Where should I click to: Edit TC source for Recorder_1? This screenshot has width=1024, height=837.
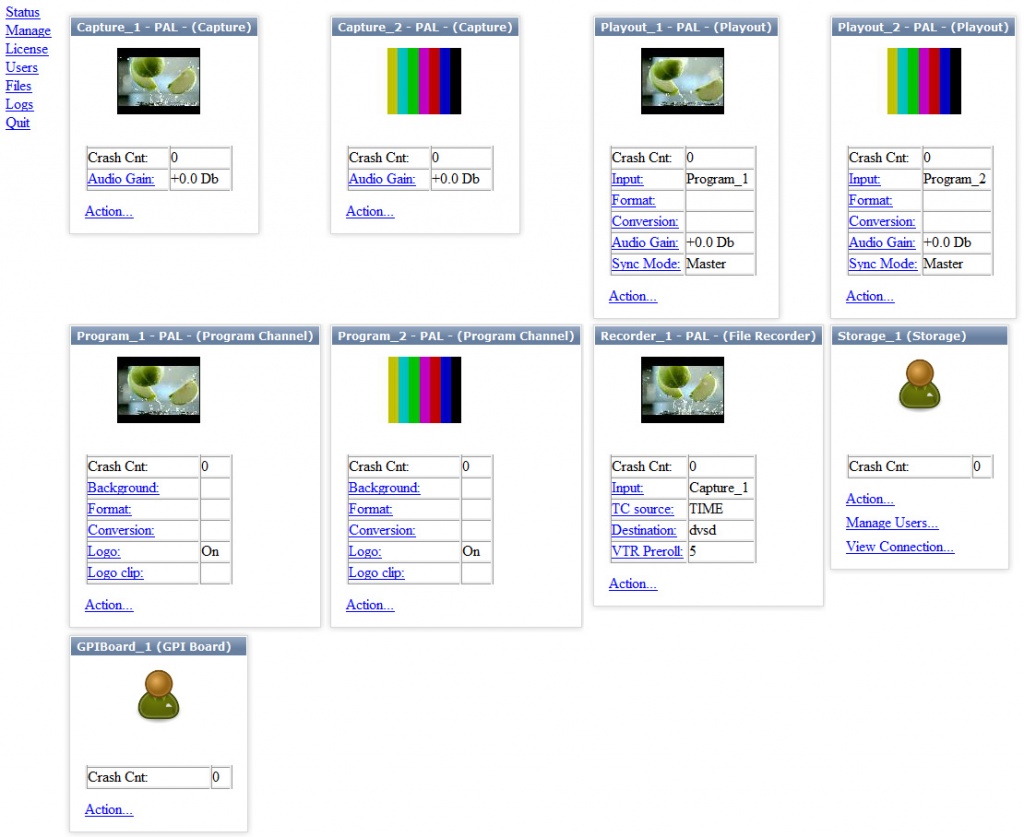tap(643, 509)
